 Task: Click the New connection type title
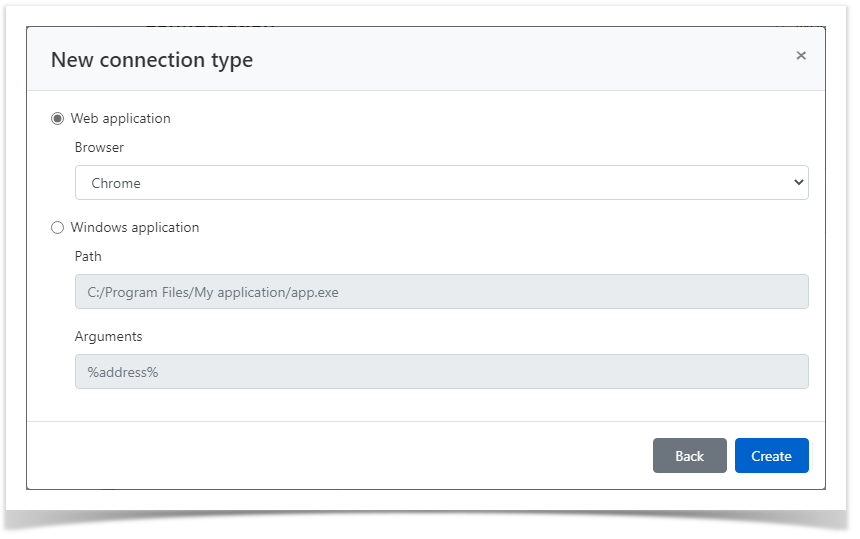[152, 60]
